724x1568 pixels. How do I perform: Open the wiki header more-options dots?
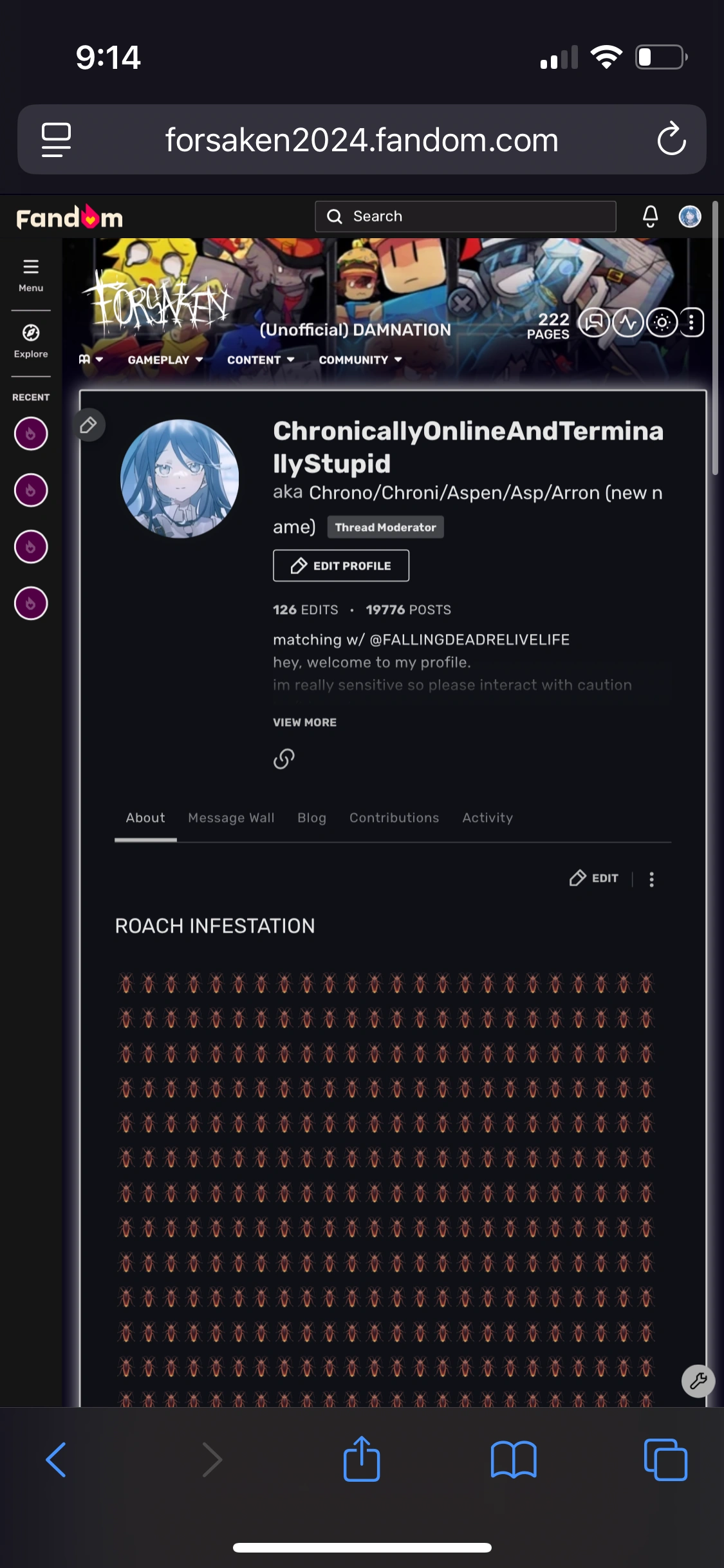(x=692, y=322)
